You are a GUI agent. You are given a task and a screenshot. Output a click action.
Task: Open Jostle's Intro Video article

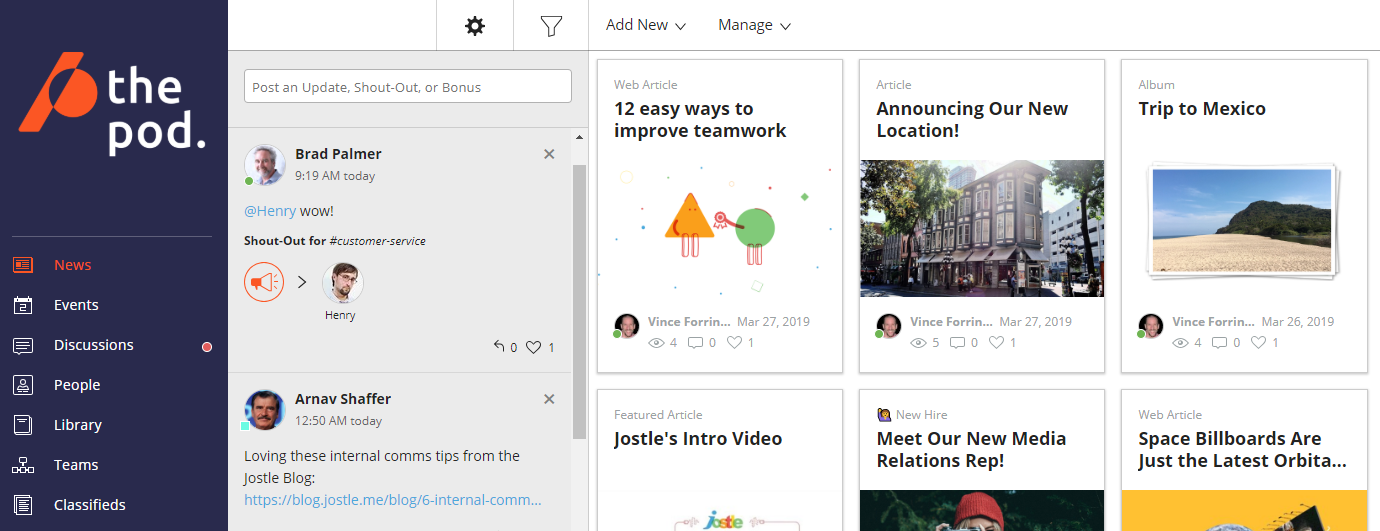coord(698,439)
